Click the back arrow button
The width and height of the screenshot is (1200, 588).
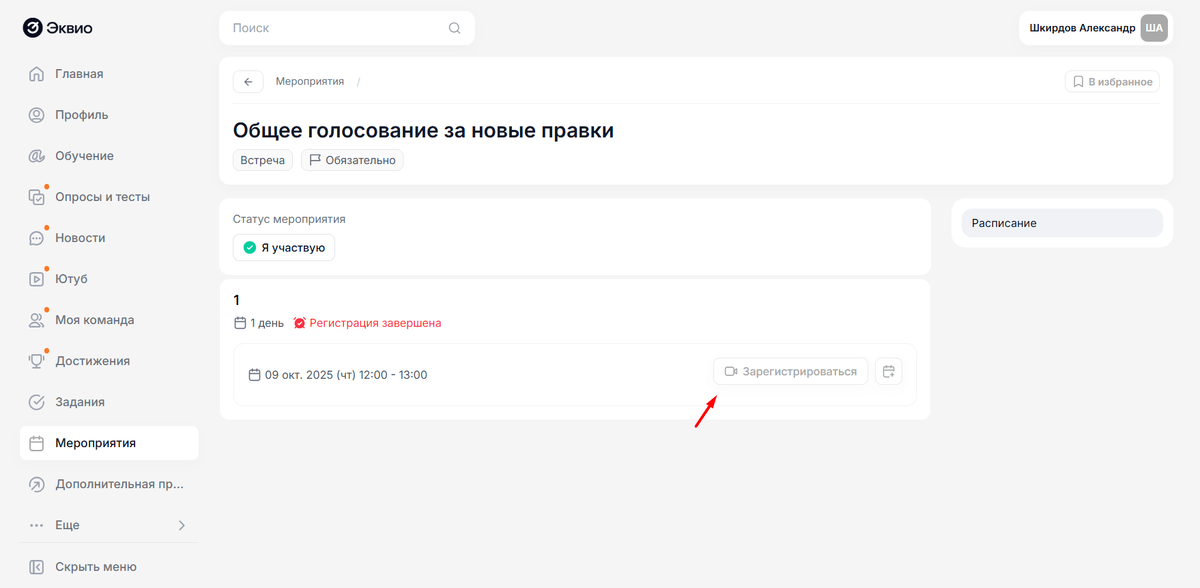[248, 82]
